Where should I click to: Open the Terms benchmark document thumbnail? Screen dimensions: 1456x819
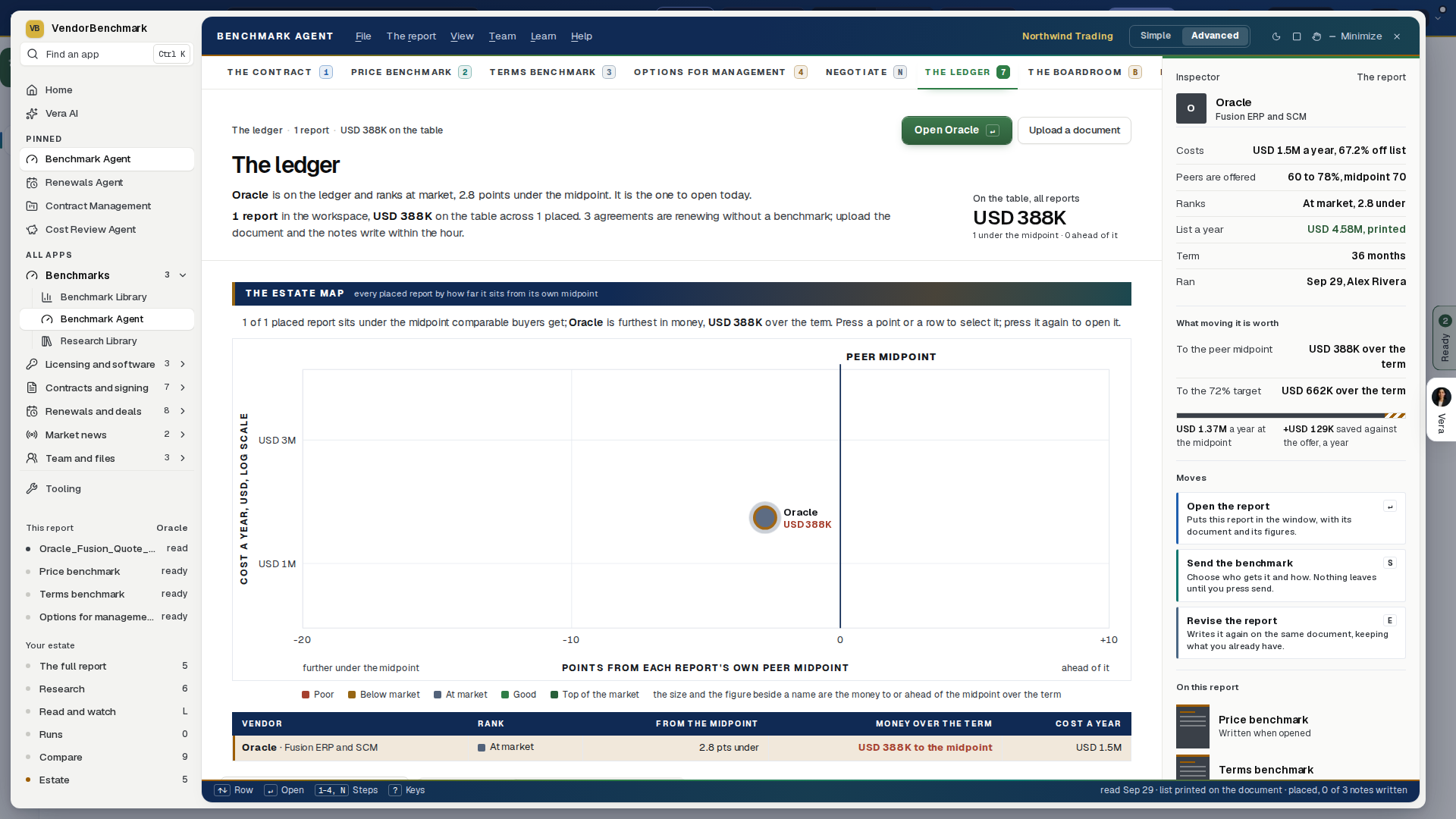pos(1193,767)
